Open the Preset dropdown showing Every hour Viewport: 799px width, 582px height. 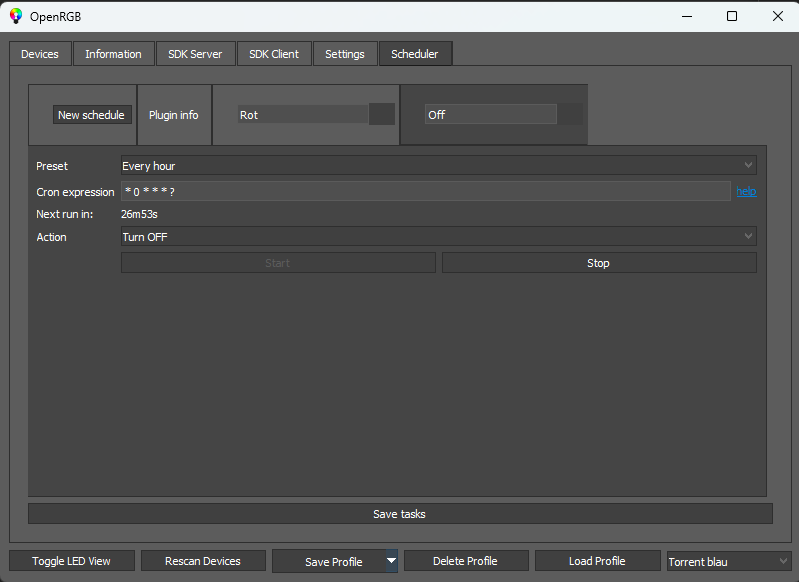pyautogui.click(x=438, y=166)
